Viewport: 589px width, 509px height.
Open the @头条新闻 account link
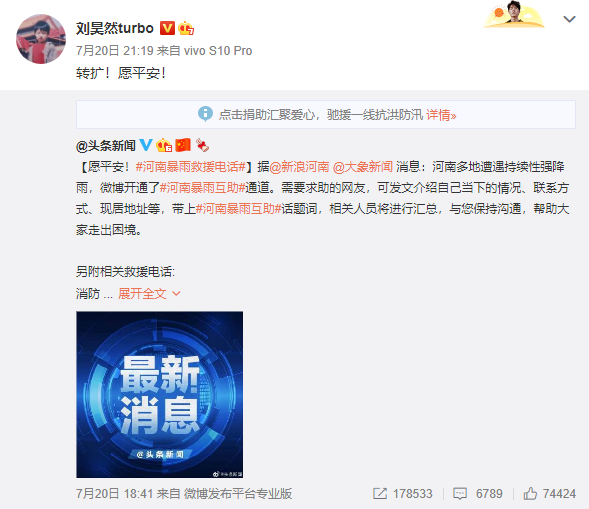(106, 146)
